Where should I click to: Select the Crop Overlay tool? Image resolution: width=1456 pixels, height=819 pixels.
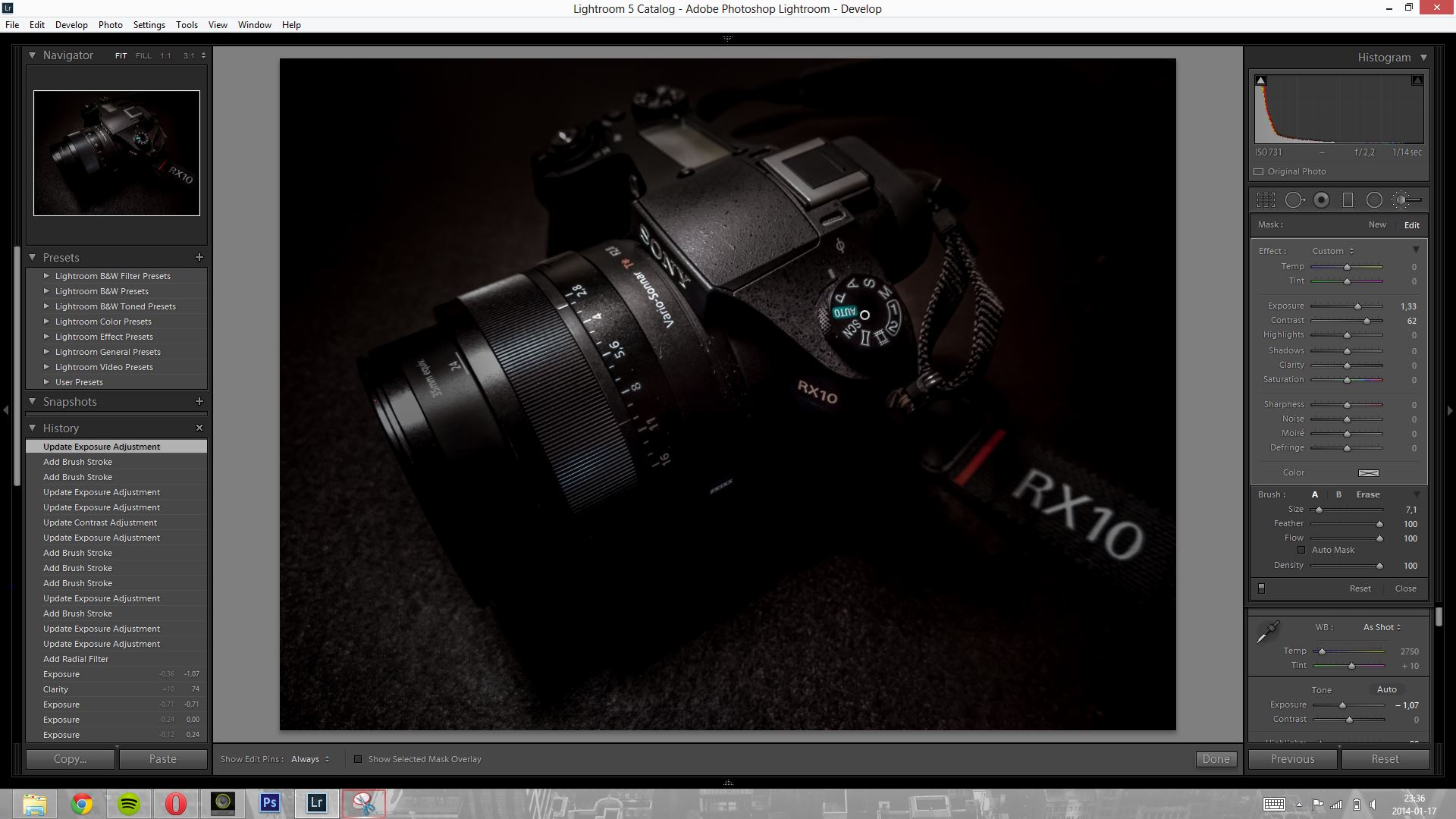coord(1266,200)
